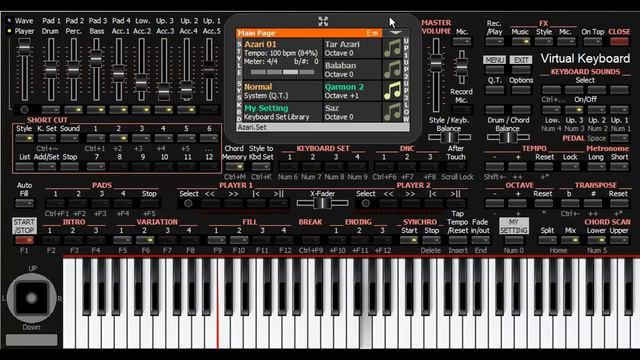
Task: Click the Saz Lower music note icon
Action: (392, 112)
